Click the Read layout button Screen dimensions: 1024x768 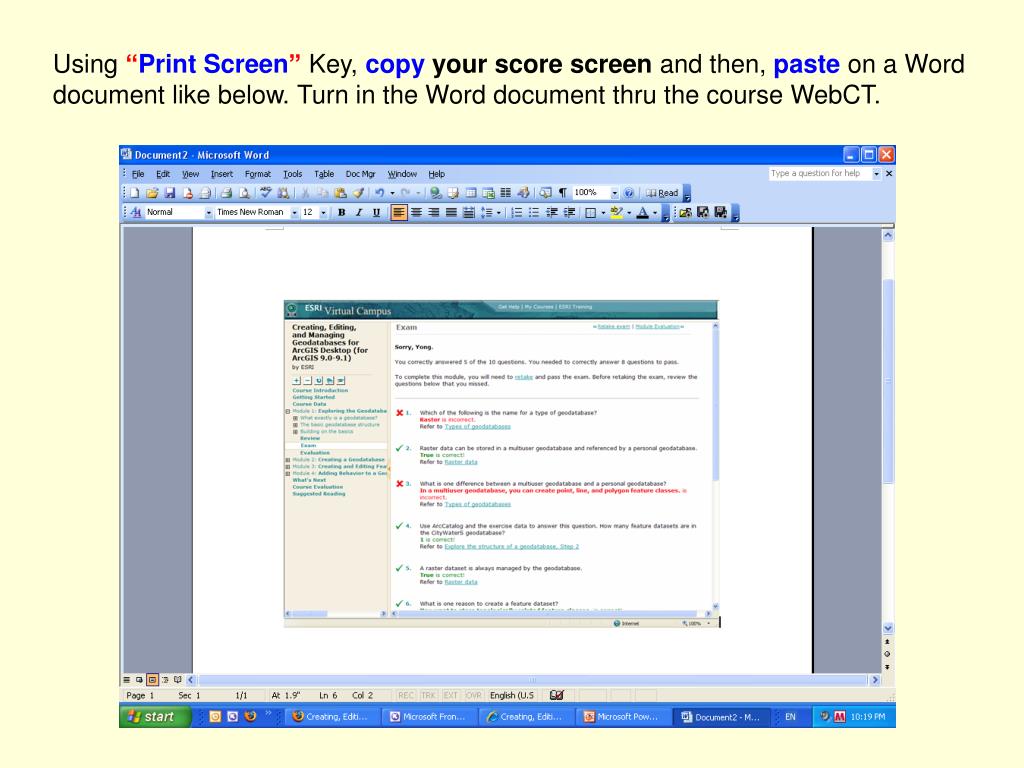pos(662,193)
